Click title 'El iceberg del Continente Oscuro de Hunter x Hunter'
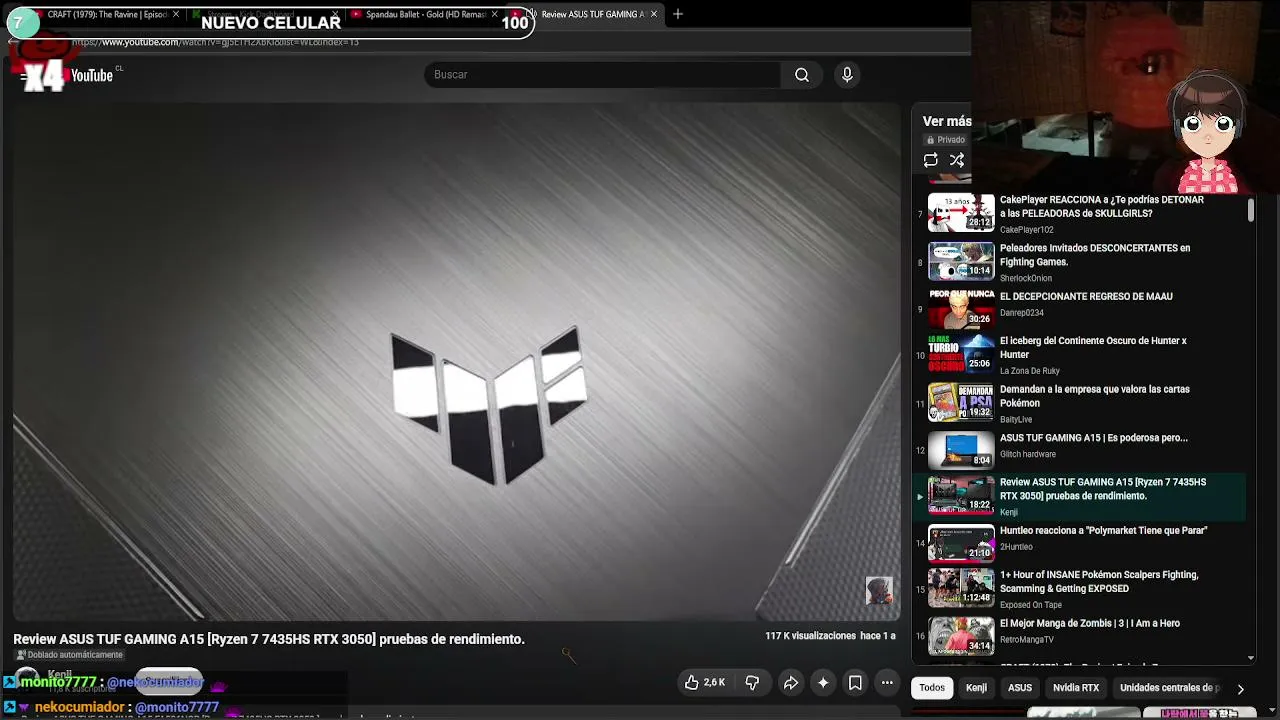This screenshot has width=1280, height=720. click(1093, 348)
